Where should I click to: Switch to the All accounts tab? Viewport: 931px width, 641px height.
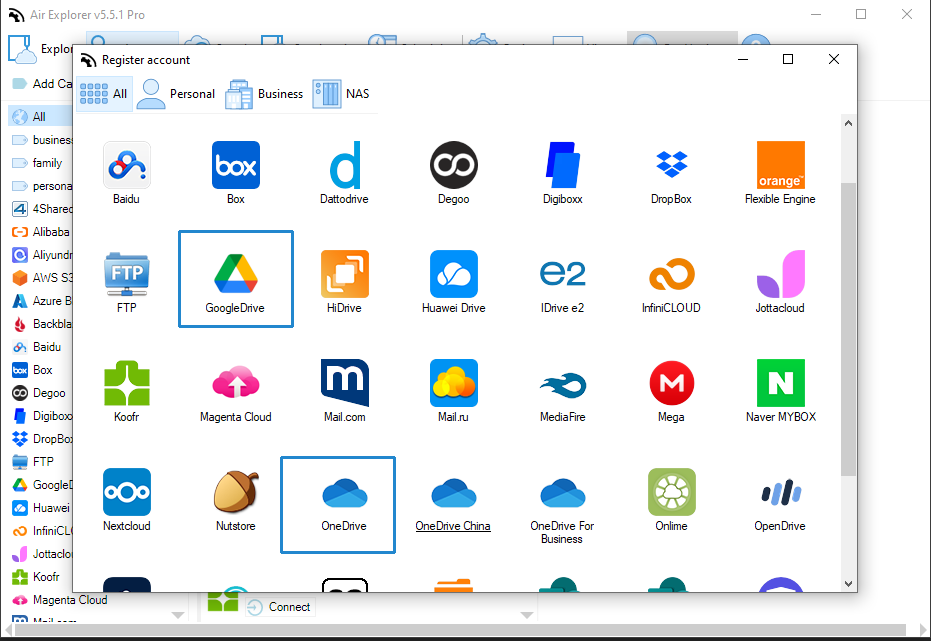pos(104,94)
